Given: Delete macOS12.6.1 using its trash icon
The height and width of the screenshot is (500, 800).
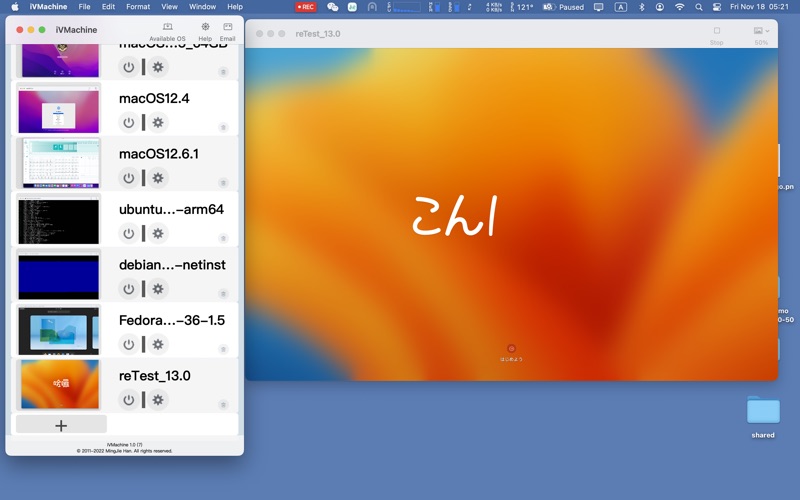Looking at the screenshot, I should coord(223,183).
